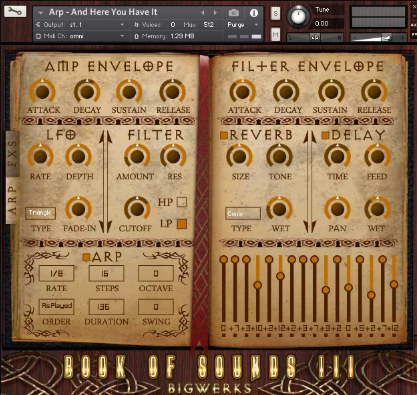Open the Midi Ch omni dropdown
This screenshot has width=417, height=395.
(80, 36)
